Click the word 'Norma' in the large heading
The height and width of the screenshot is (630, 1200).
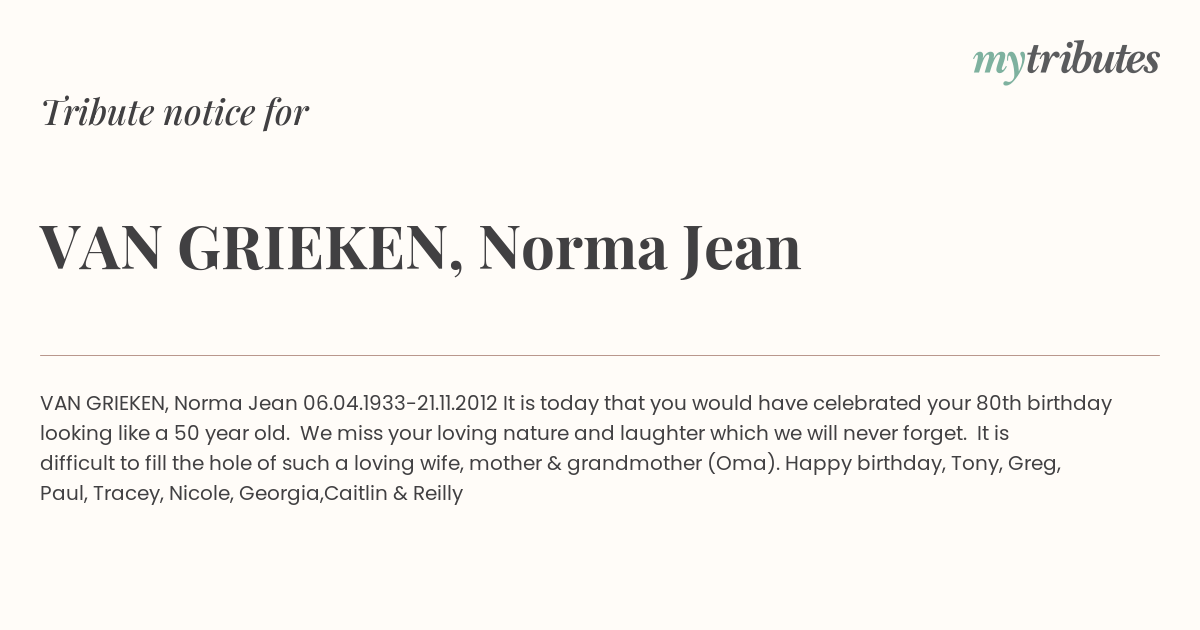(x=573, y=248)
